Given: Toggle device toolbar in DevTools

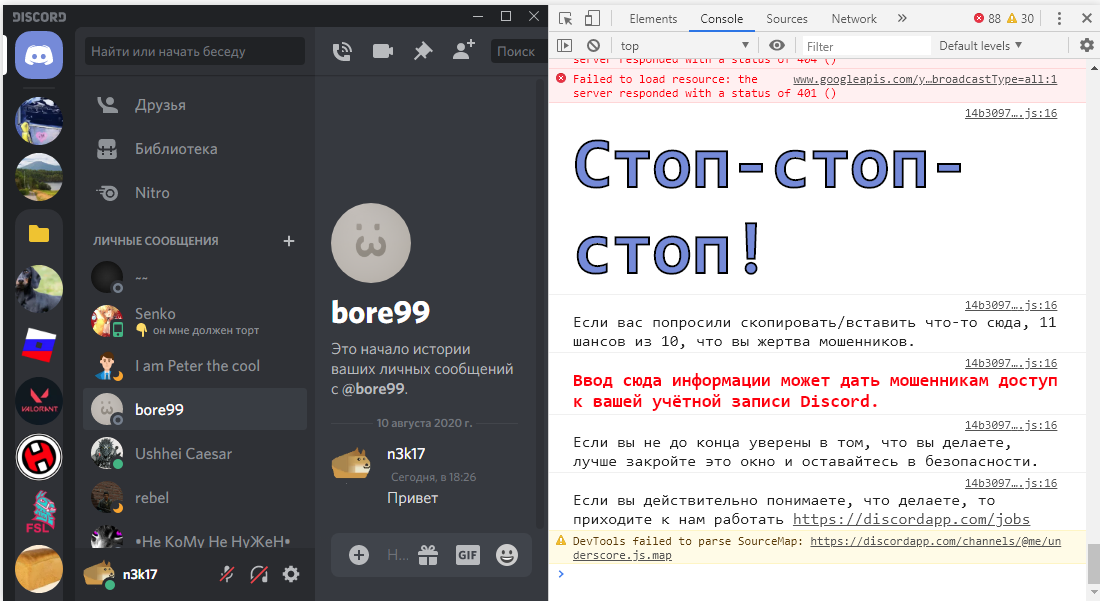Looking at the screenshot, I should 592,18.
